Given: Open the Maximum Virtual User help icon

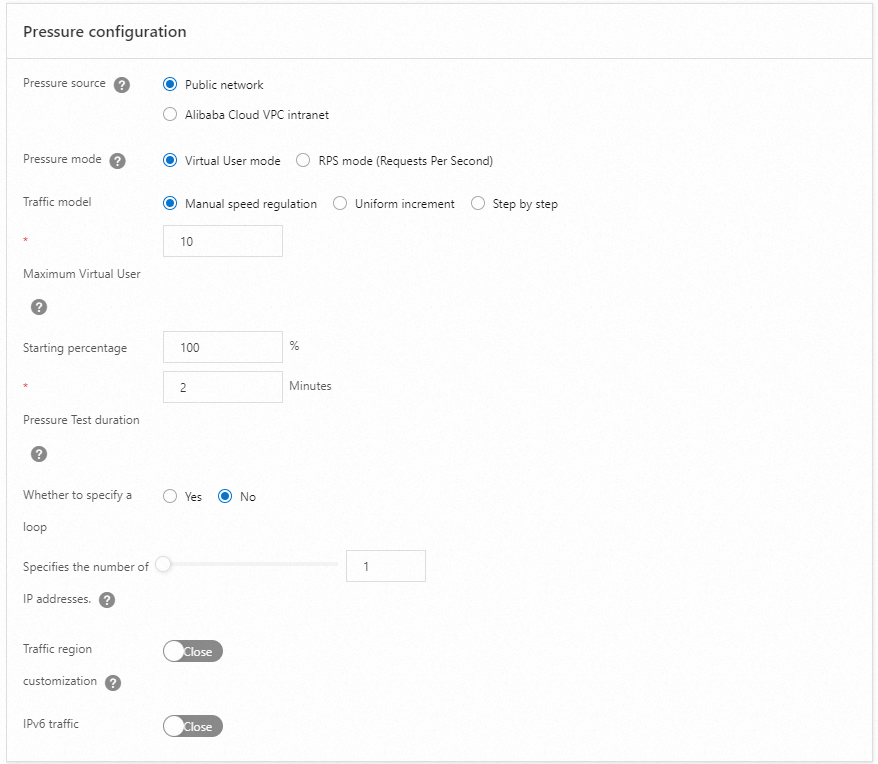Looking at the screenshot, I should coord(39,307).
